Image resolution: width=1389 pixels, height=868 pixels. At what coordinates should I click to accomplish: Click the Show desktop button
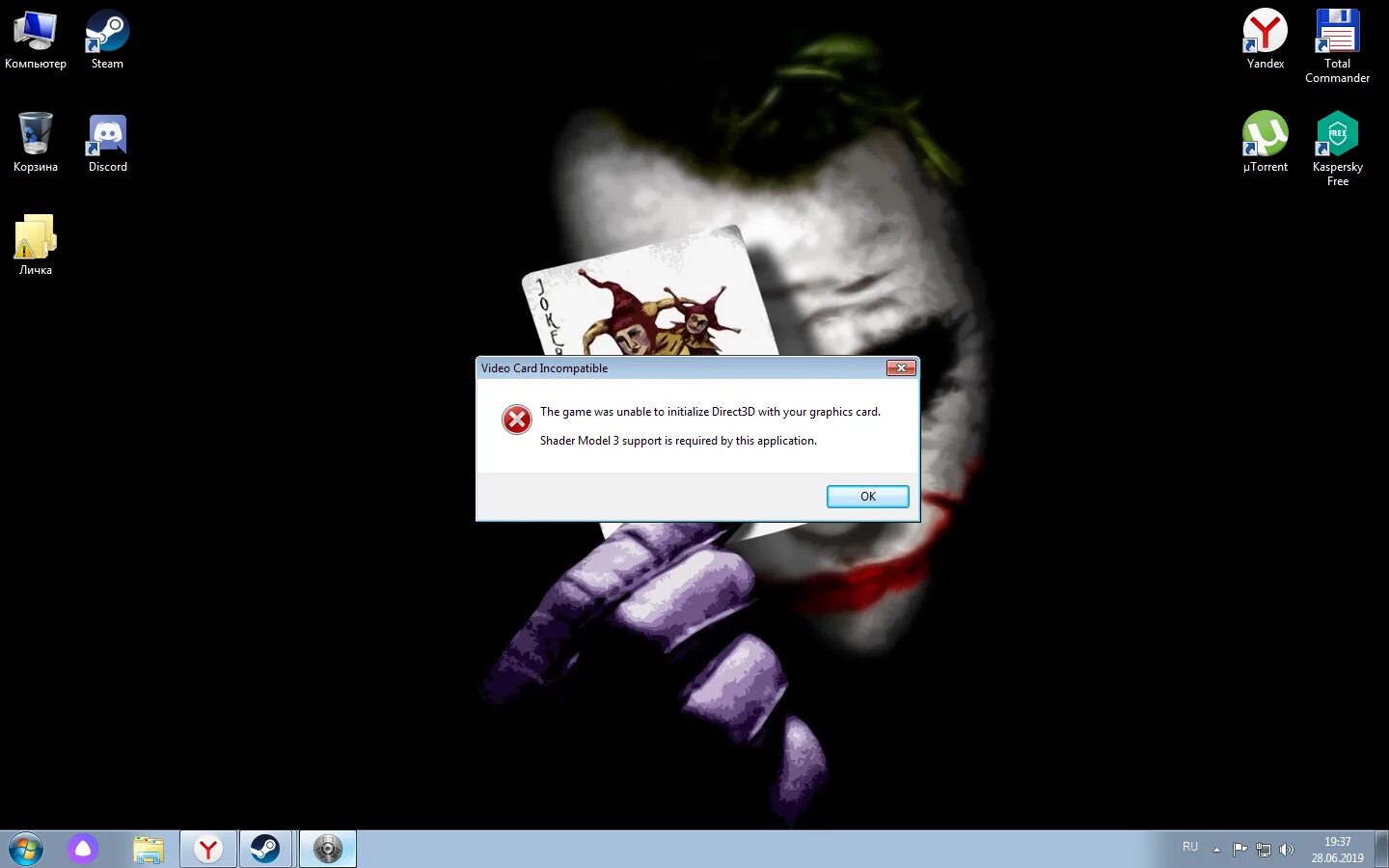pyautogui.click(x=1382, y=850)
